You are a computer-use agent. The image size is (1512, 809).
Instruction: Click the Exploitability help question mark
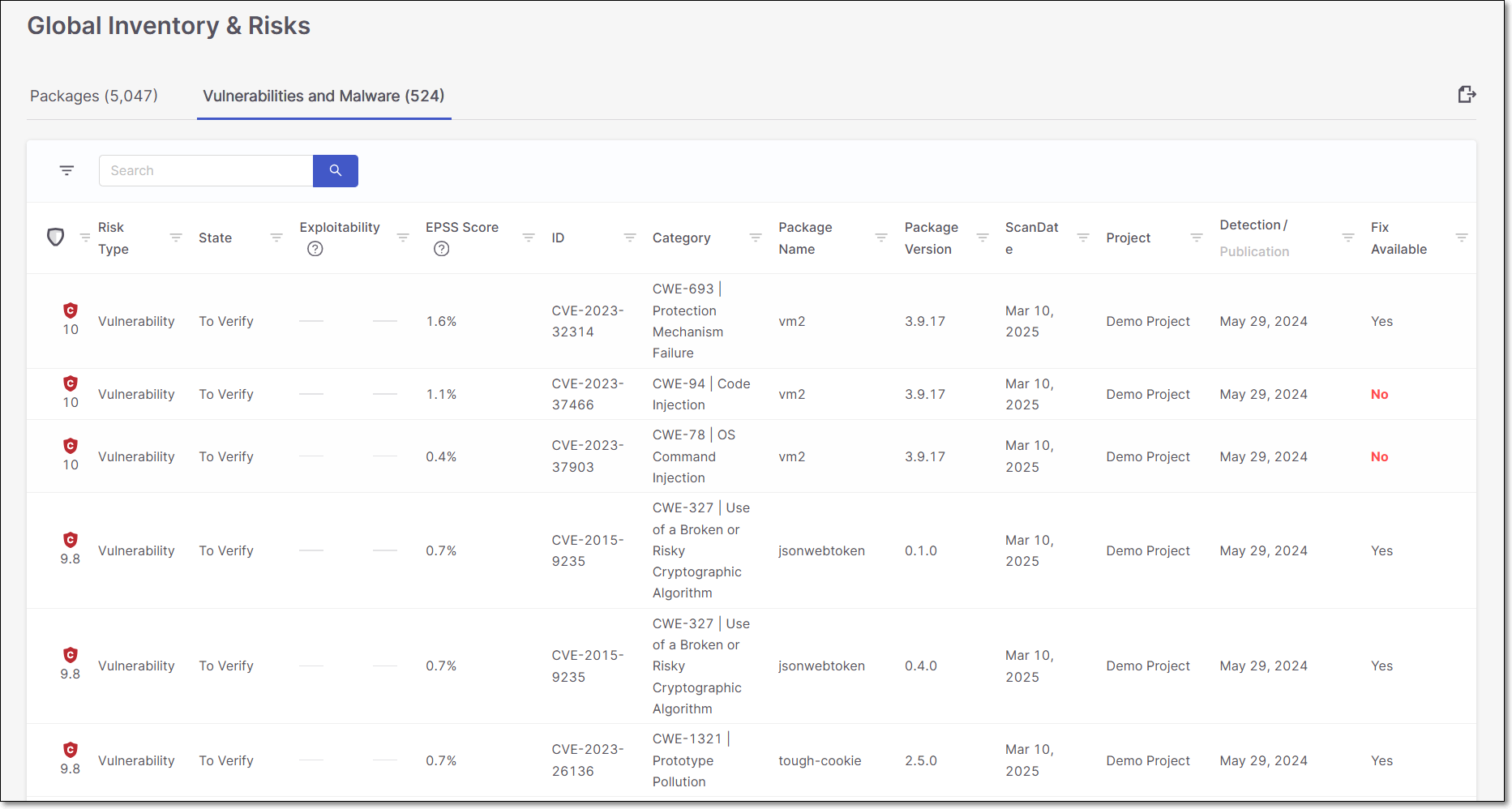pyautogui.click(x=315, y=249)
